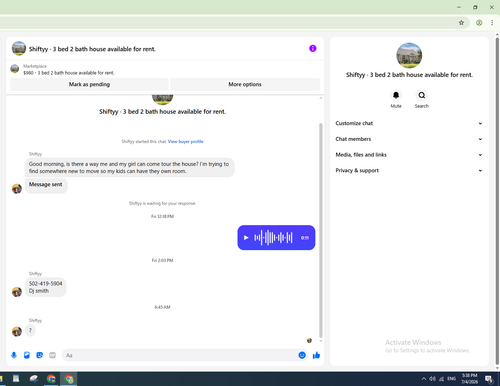The height and width of the screenshot is (386, 500).
Task: Expand Media, files and links section
Action: [409, 155]
